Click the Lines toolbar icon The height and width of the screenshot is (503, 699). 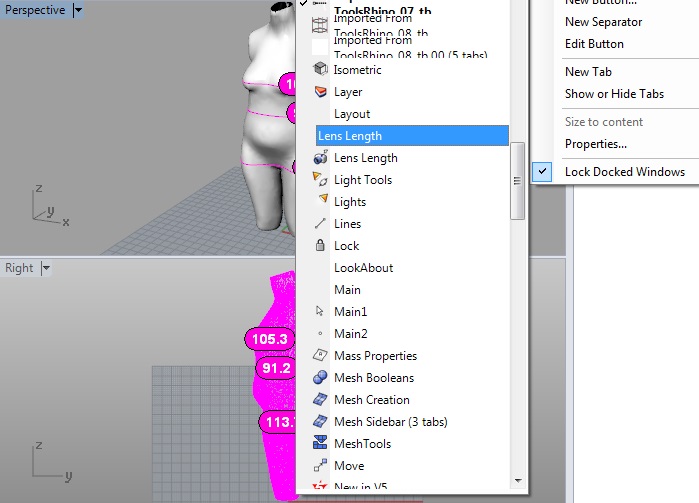[320, 223]
